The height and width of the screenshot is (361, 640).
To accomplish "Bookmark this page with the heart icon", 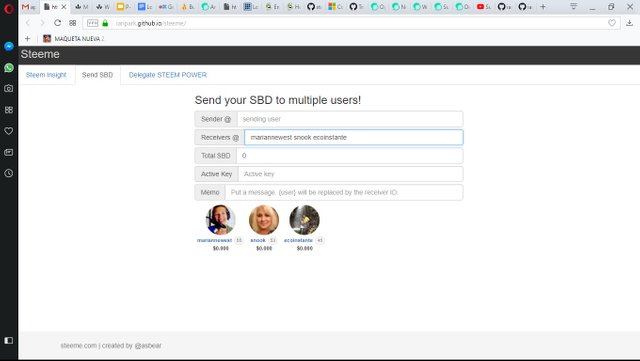I will click(x=612, y=23).
